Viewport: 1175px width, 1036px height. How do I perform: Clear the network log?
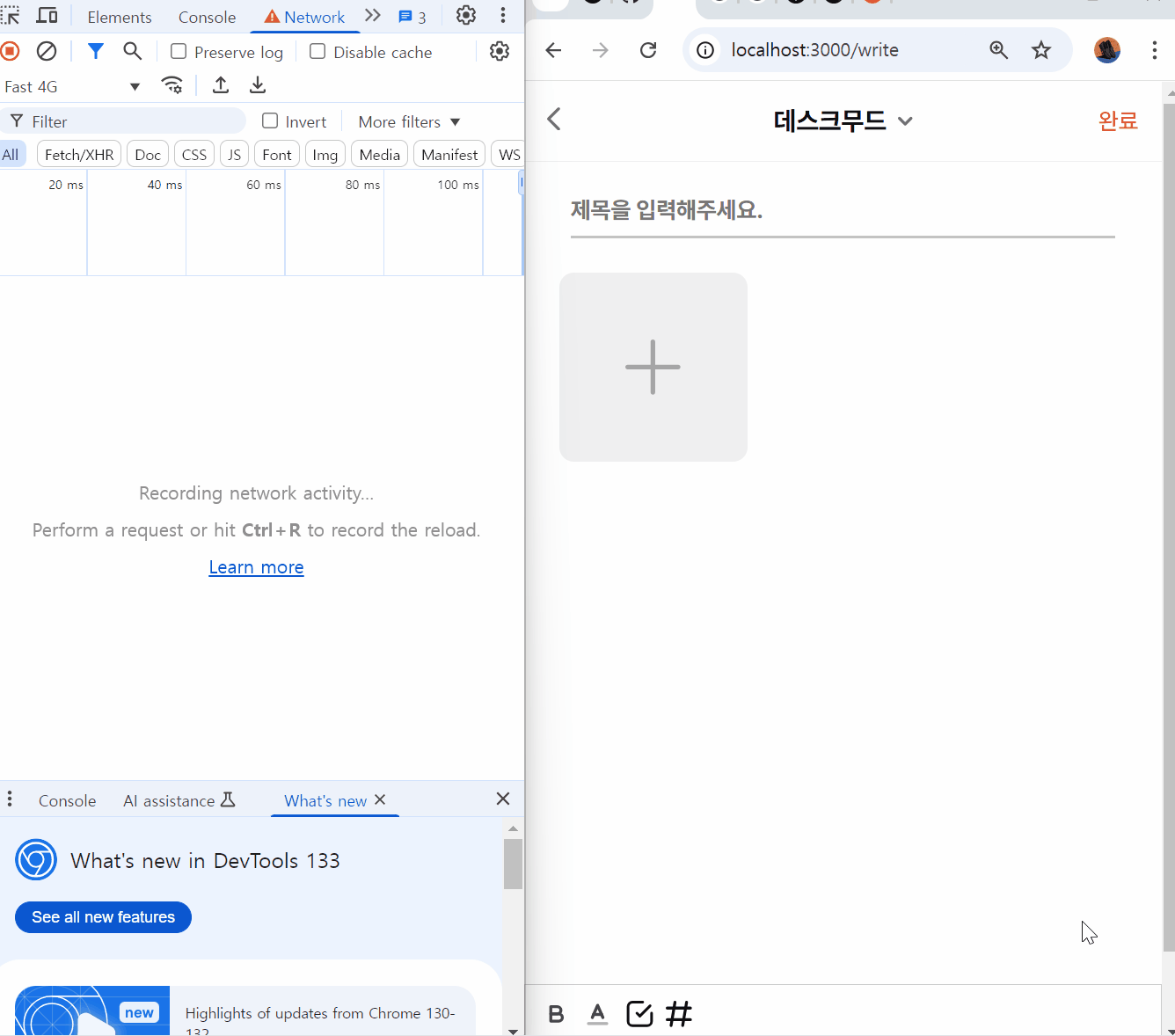pos(47,51)
